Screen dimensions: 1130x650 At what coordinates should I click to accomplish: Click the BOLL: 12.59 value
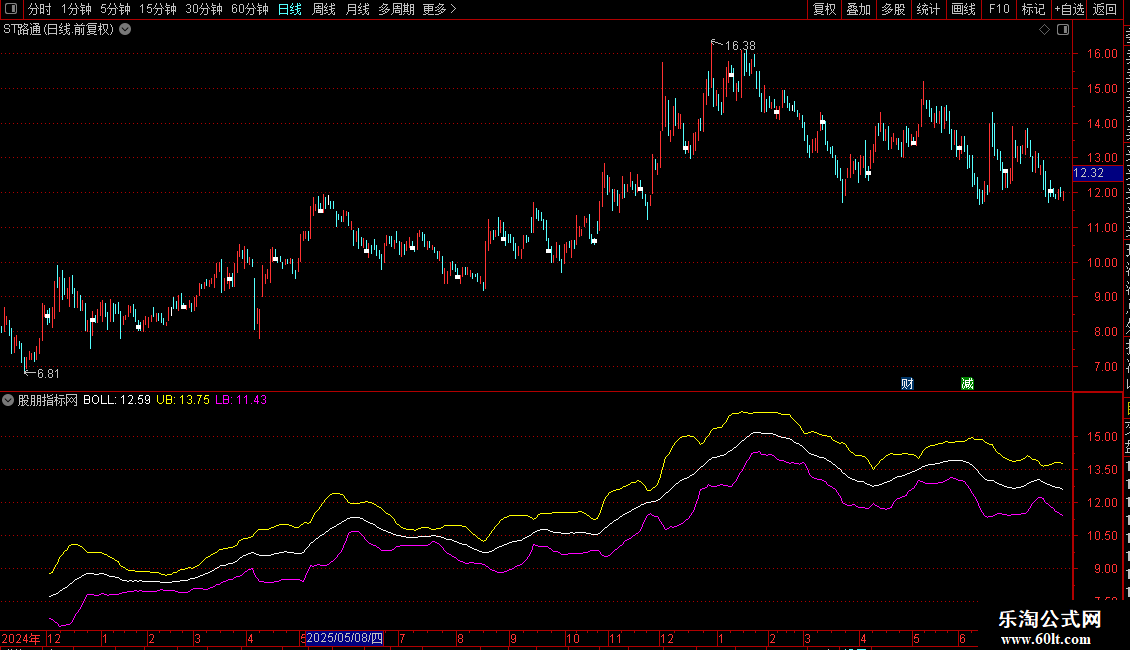[x=117, y=400]
